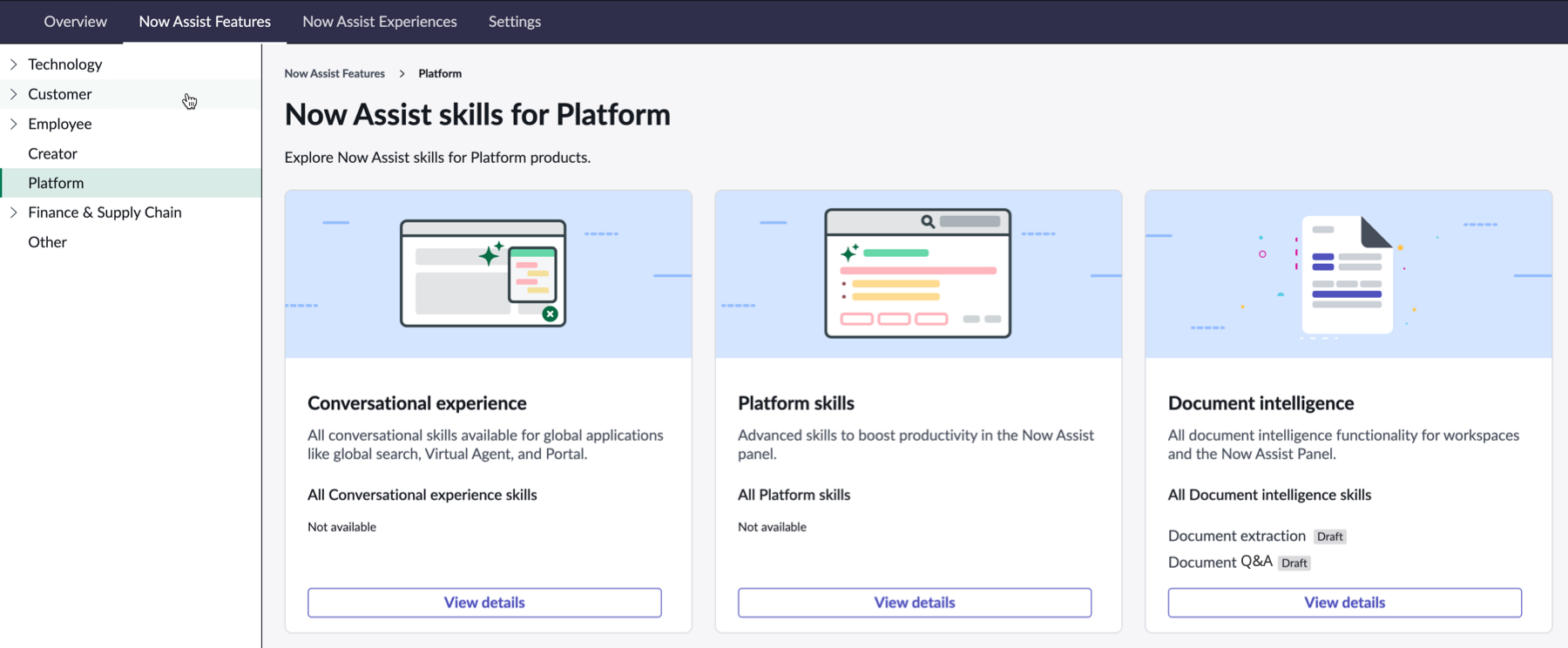1568x648 pixels.
Task: Select Other in the sidebar
Action: pos(47,242)
